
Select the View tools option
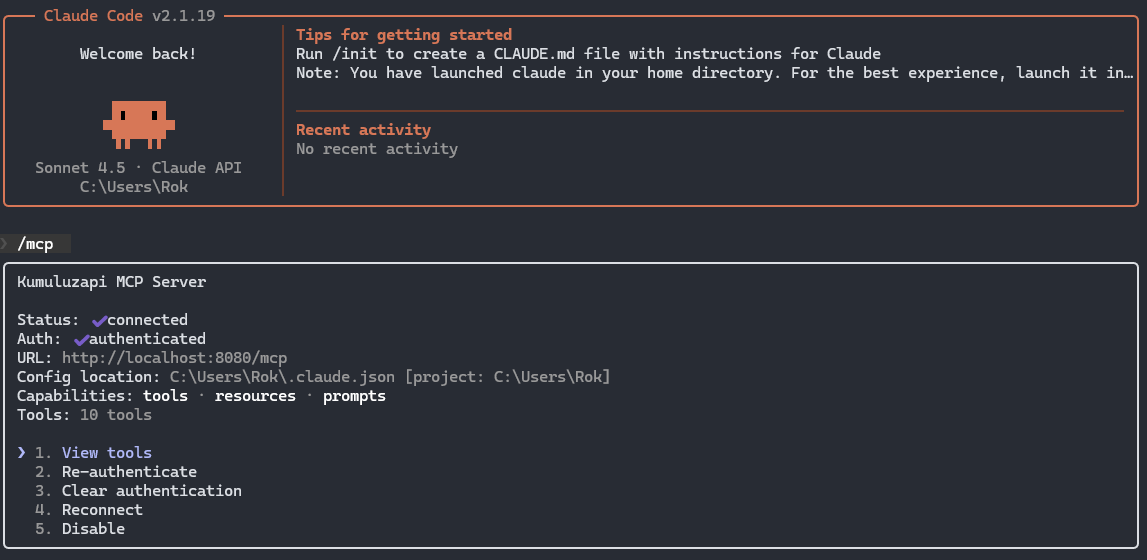coord(106,453)
